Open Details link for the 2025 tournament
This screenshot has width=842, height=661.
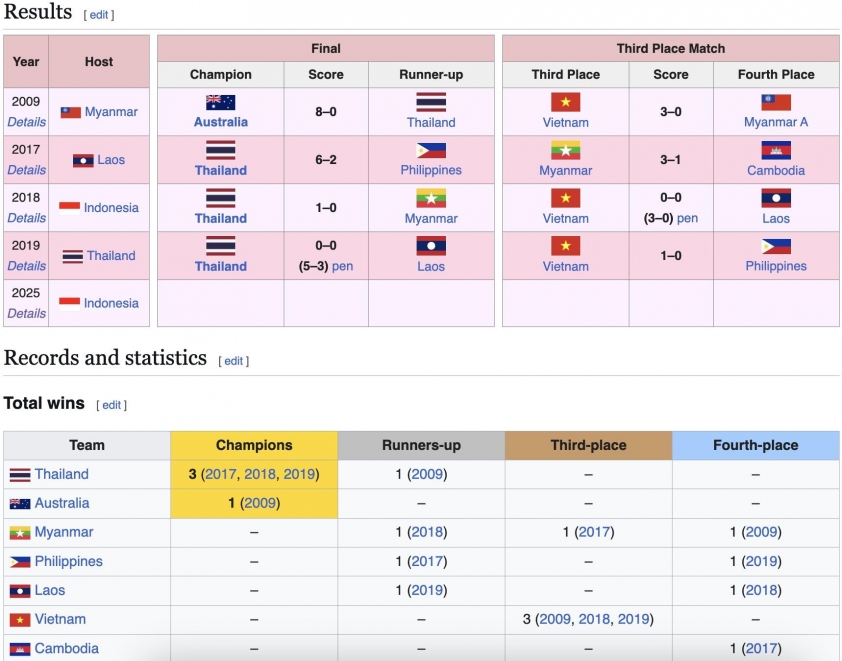[x=26, y=314]
